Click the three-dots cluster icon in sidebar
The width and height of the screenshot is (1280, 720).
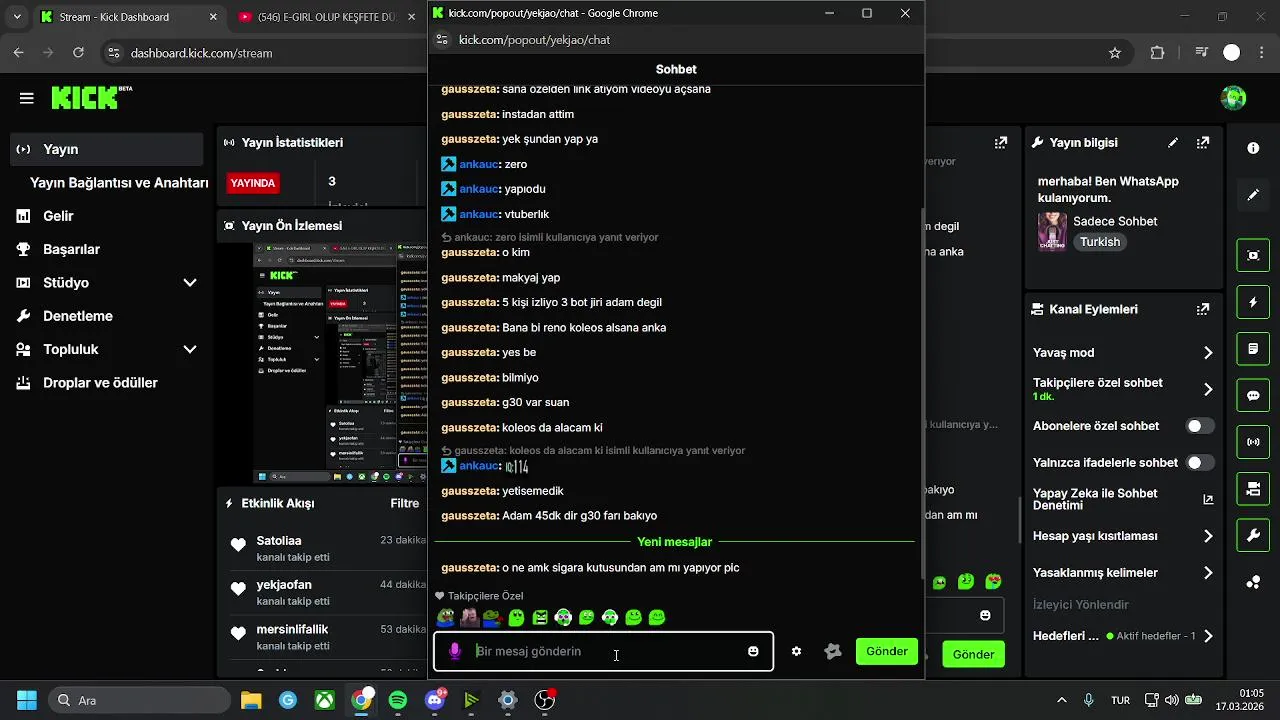click(x=1253, y=582)
